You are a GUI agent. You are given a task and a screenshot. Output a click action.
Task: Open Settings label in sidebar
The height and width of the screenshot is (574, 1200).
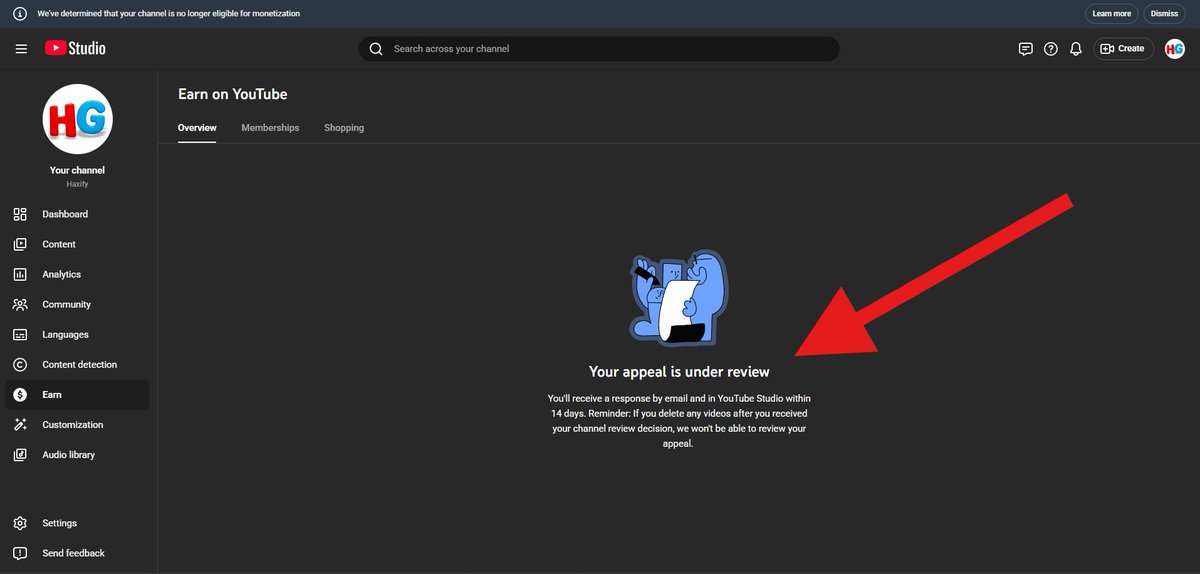[60, 523]
